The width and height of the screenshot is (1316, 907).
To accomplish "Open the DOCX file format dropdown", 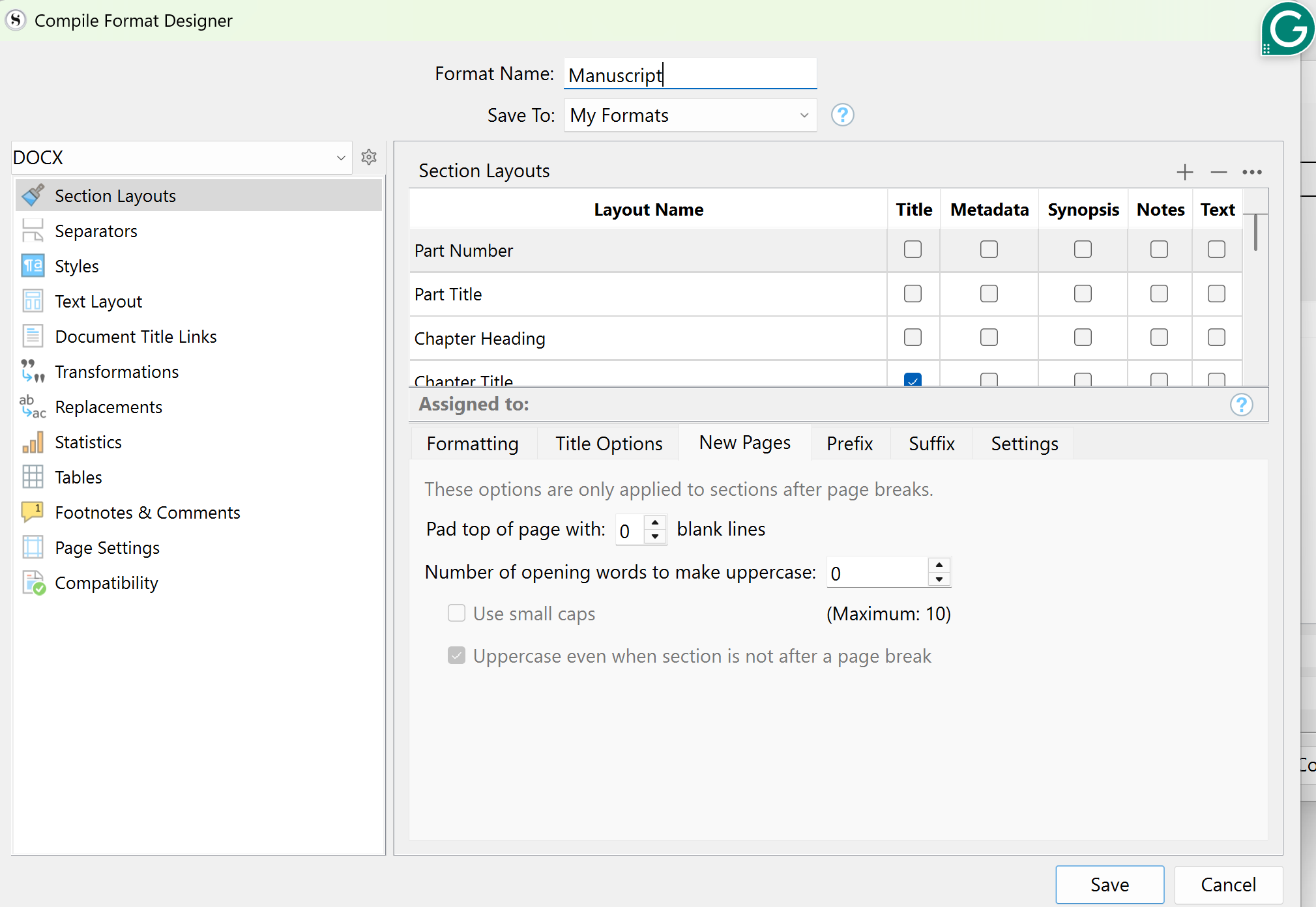I will click(x=181, y=158).
